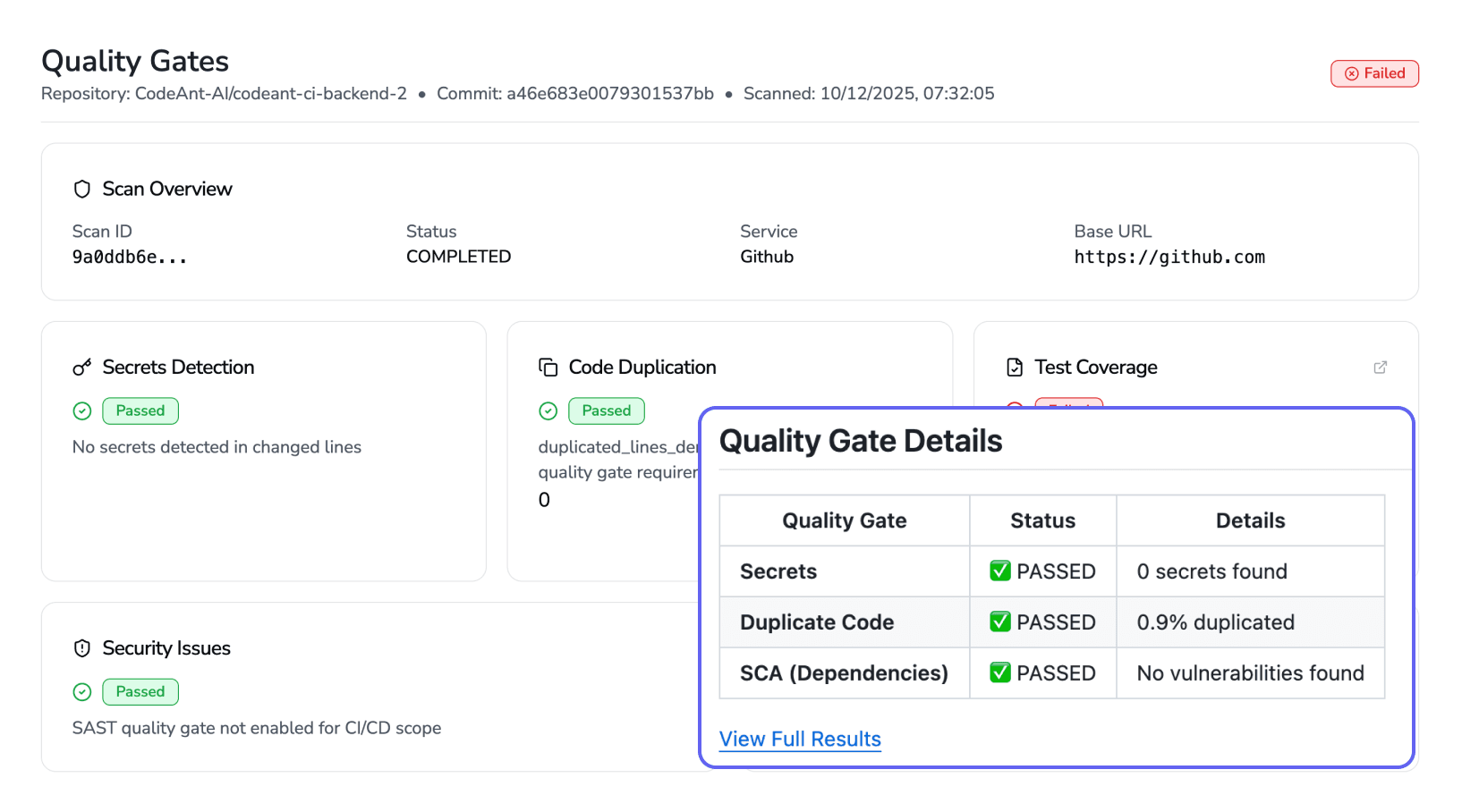This screenshot has width=1462, height=812.
Task: Click the Passed badge on Code Duplication
Action: [x=606, y=410]
